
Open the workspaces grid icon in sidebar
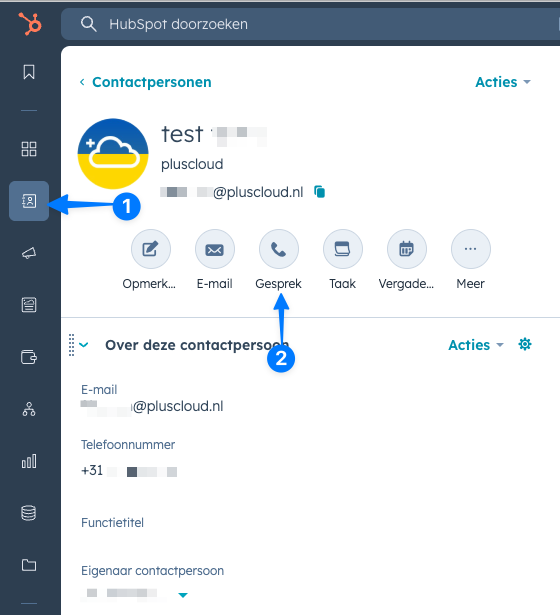tap(29, 149)
